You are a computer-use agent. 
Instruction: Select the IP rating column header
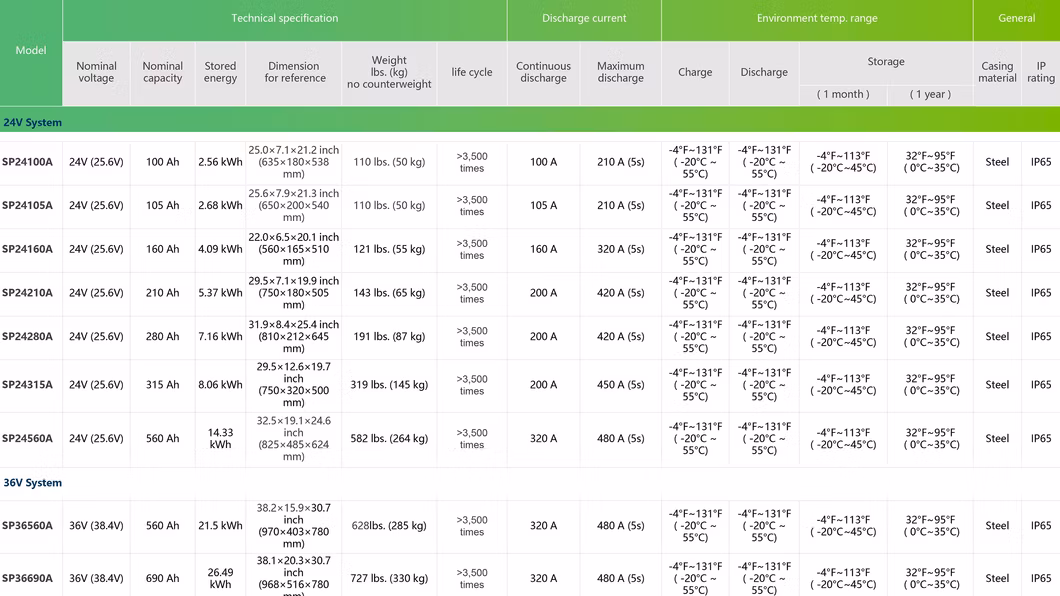tap(1040, 73)
